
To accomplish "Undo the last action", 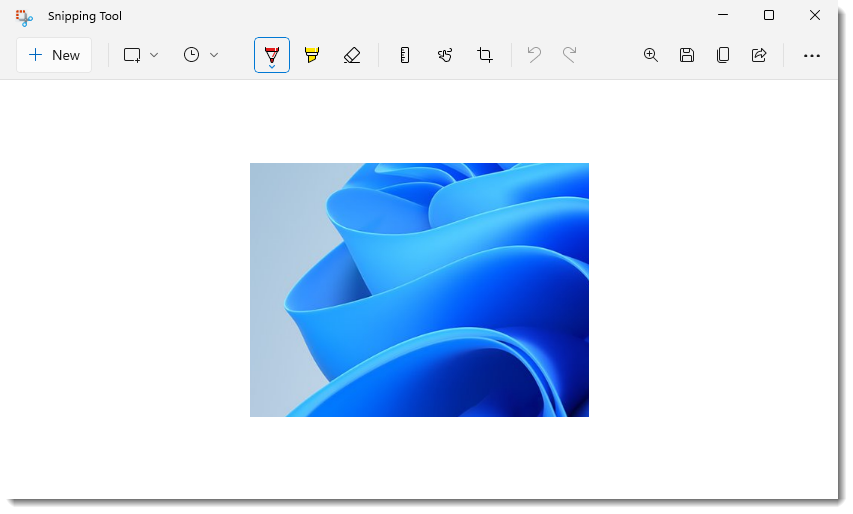I will coord(534,55).
